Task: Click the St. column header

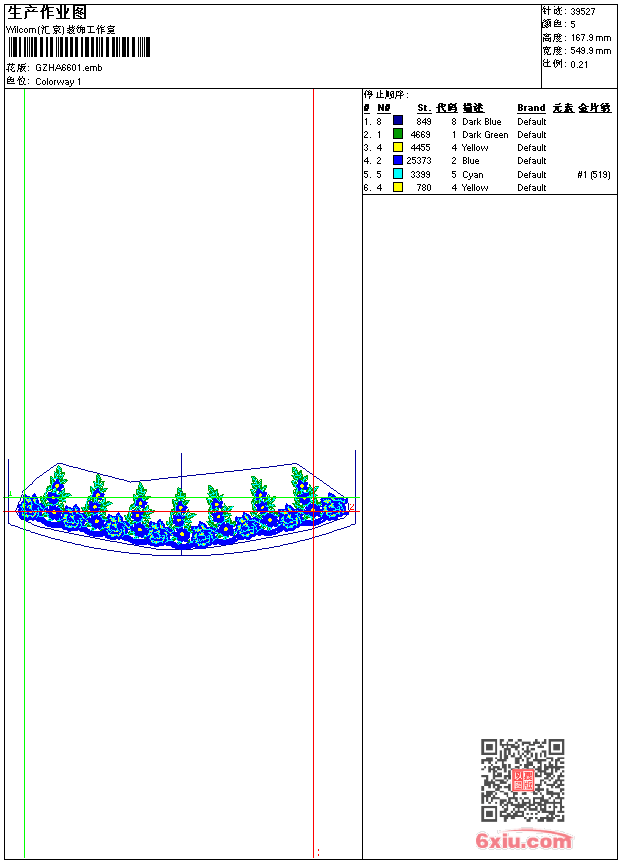Action: point(424,108)
